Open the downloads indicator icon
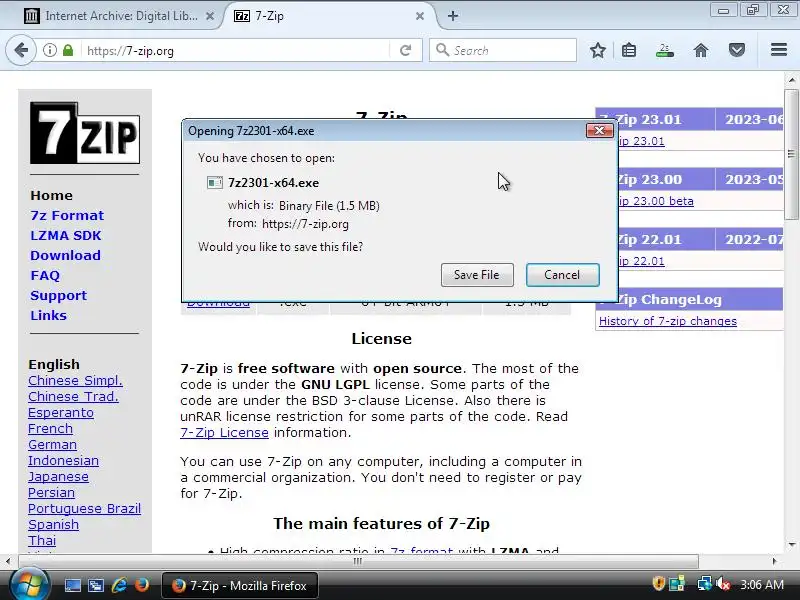This screenshot has width=800, height=600. (x=664, y=50)
